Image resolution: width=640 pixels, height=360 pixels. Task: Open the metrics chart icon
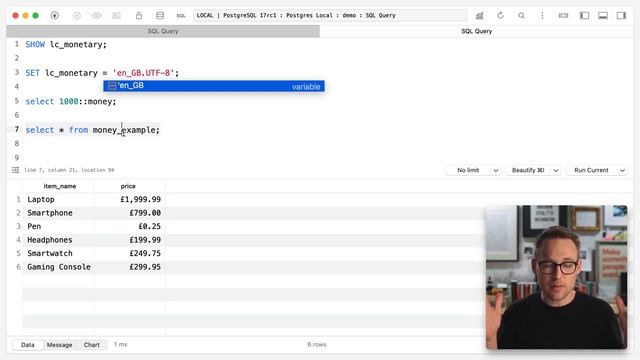[480, 16]
